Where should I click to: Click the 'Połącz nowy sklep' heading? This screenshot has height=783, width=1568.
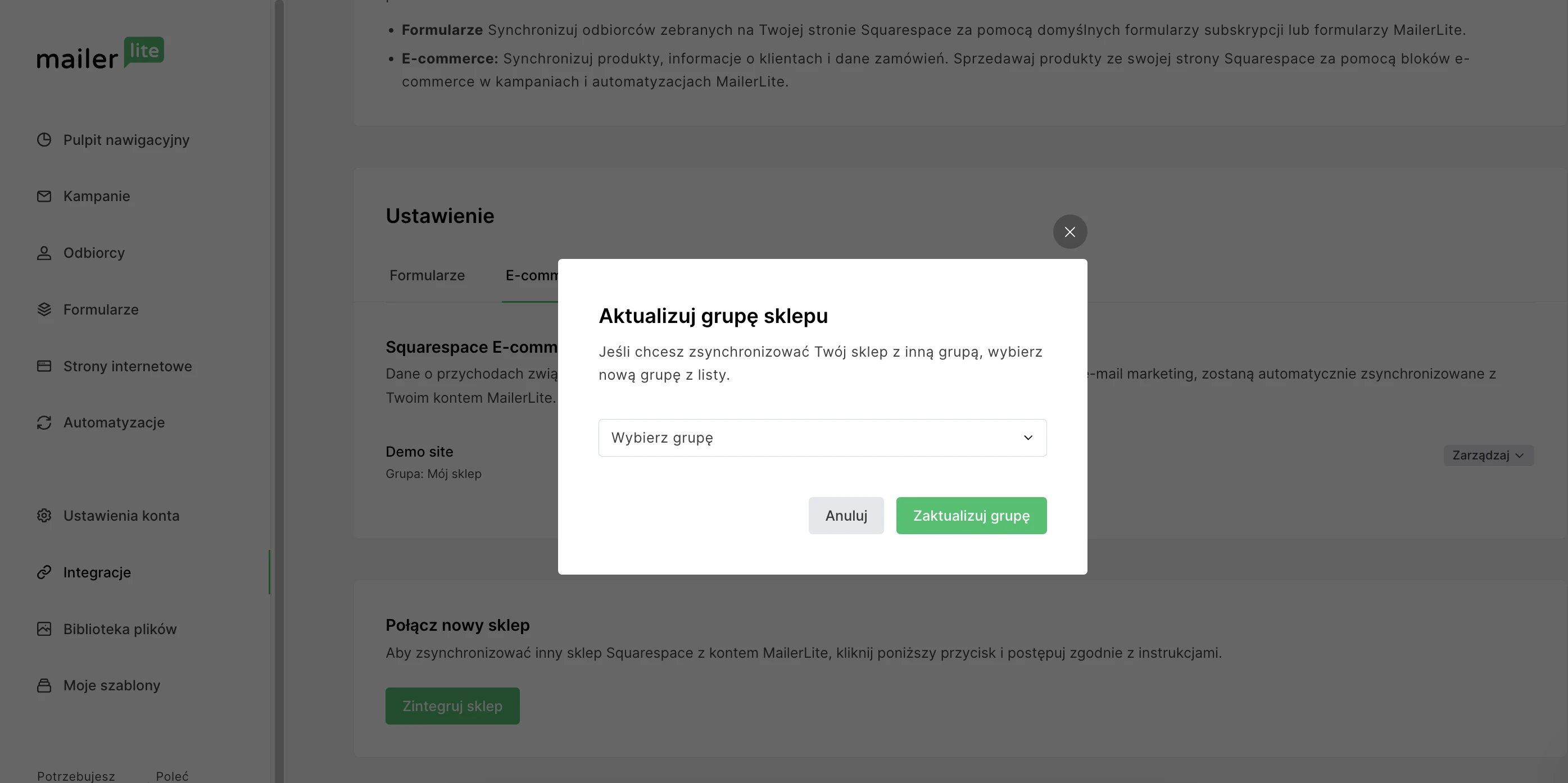coord(457,625)
